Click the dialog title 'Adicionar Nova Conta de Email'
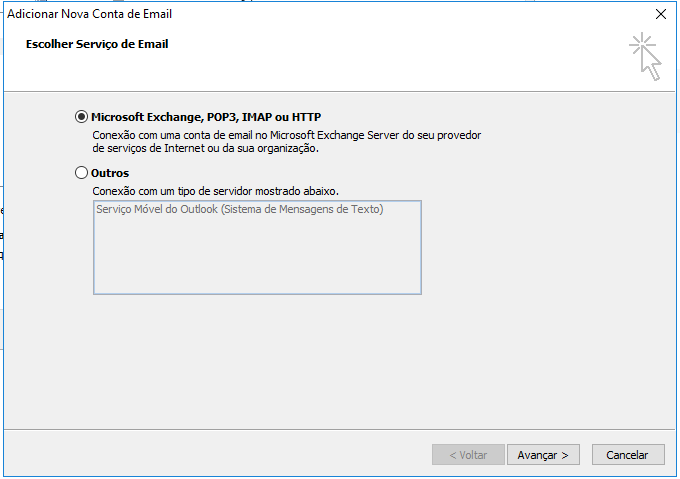The height and width of the screenshot is (479, 680). pyautogui.click(x=89, y=14)
